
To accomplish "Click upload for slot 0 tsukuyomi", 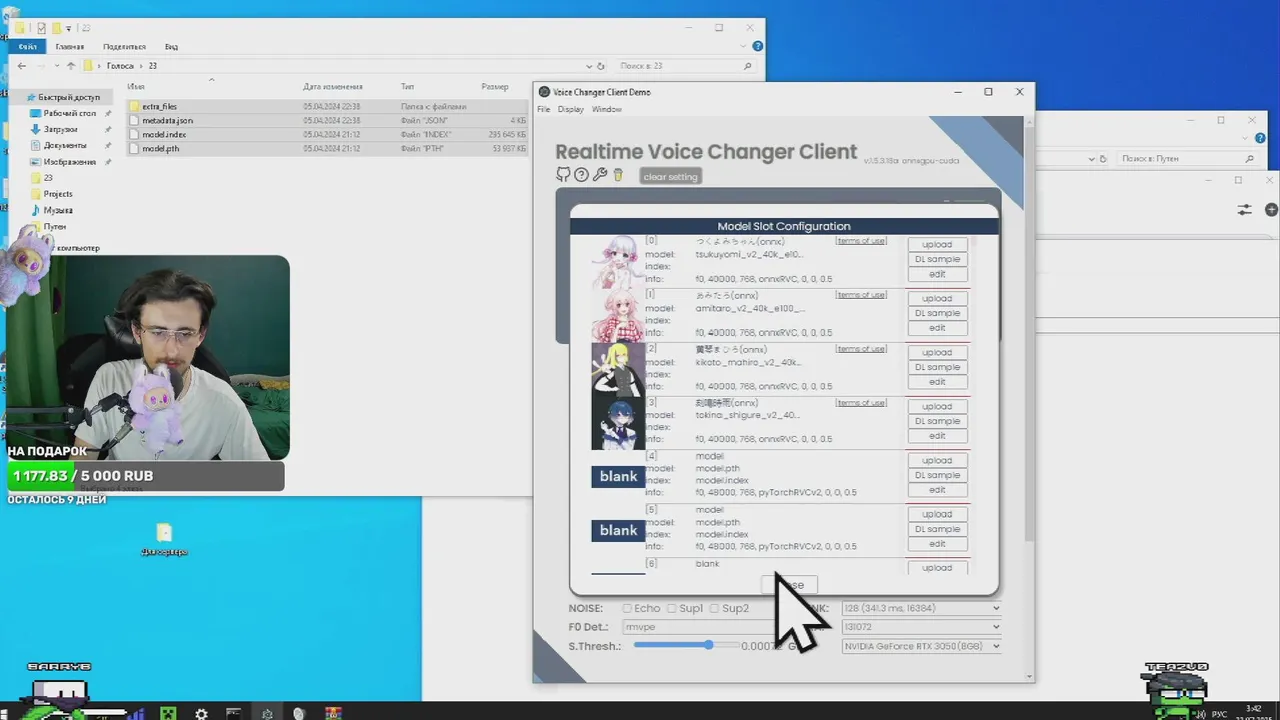I will [x=937, y=244].
